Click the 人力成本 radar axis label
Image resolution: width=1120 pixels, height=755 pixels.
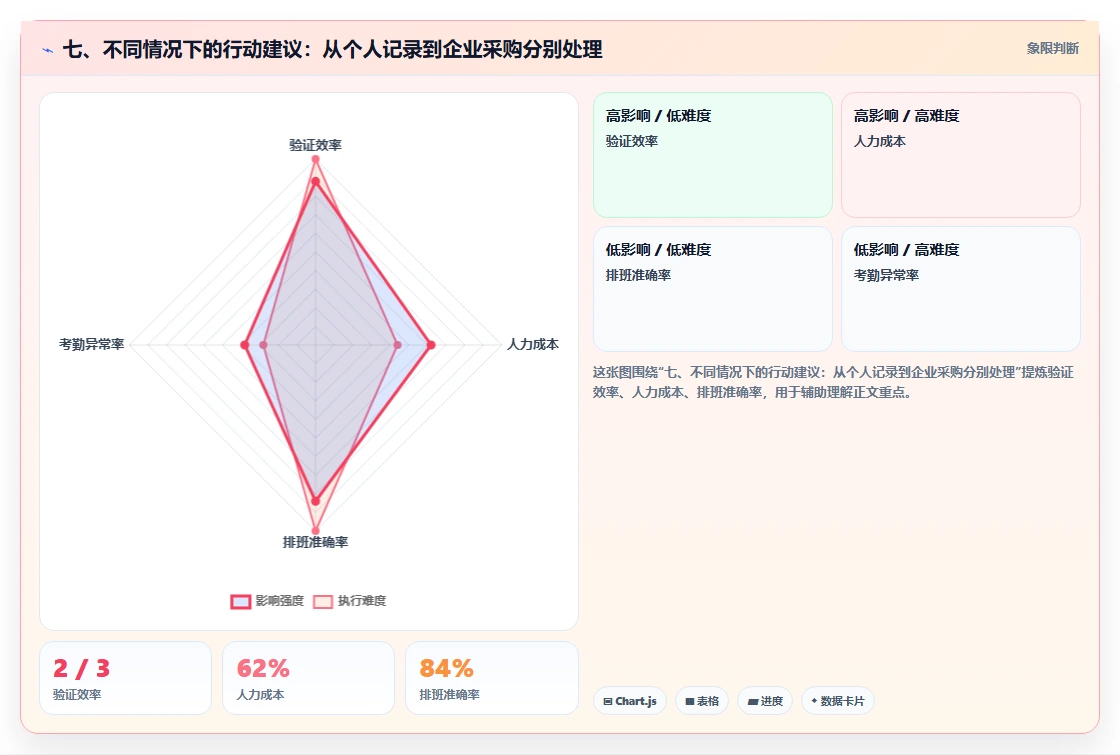click(533, 344)
